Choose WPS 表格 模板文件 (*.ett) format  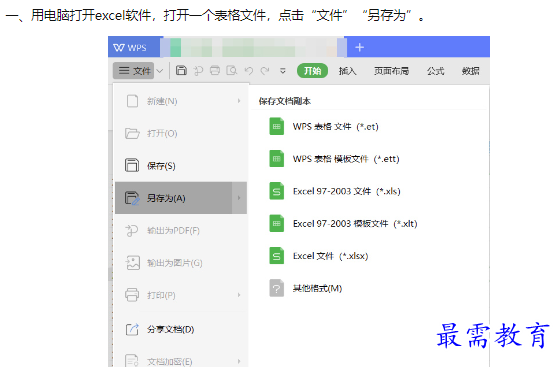tap(334, 159)
